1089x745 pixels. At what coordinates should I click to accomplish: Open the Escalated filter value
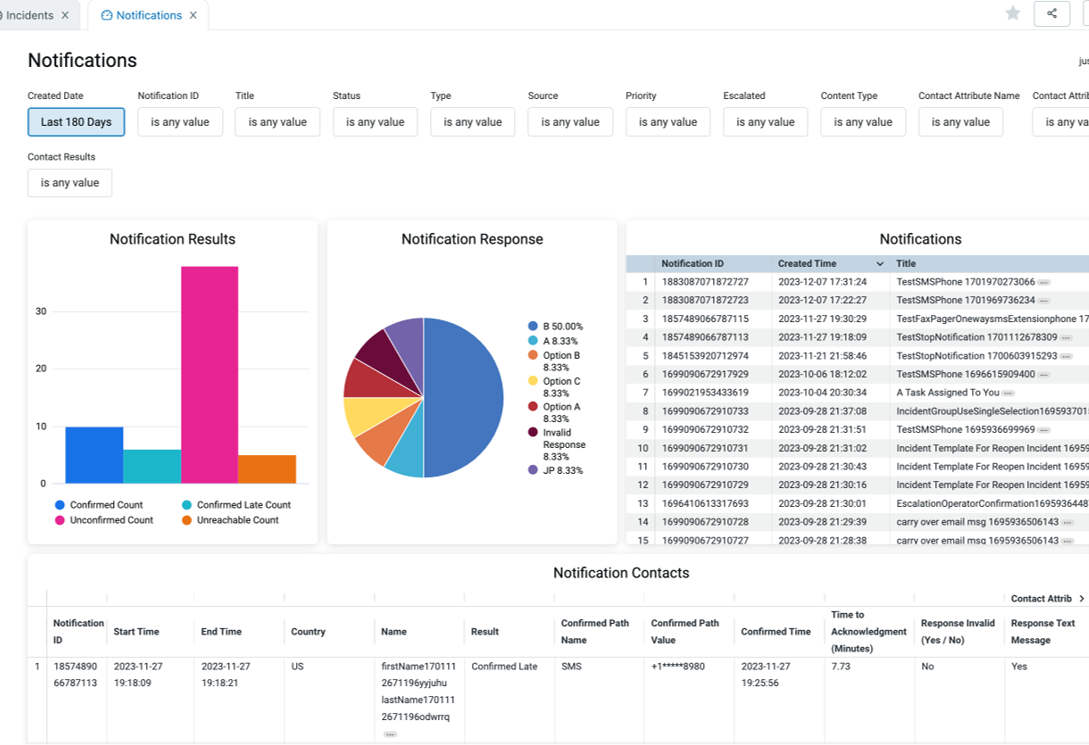click(x=765, y=122)
